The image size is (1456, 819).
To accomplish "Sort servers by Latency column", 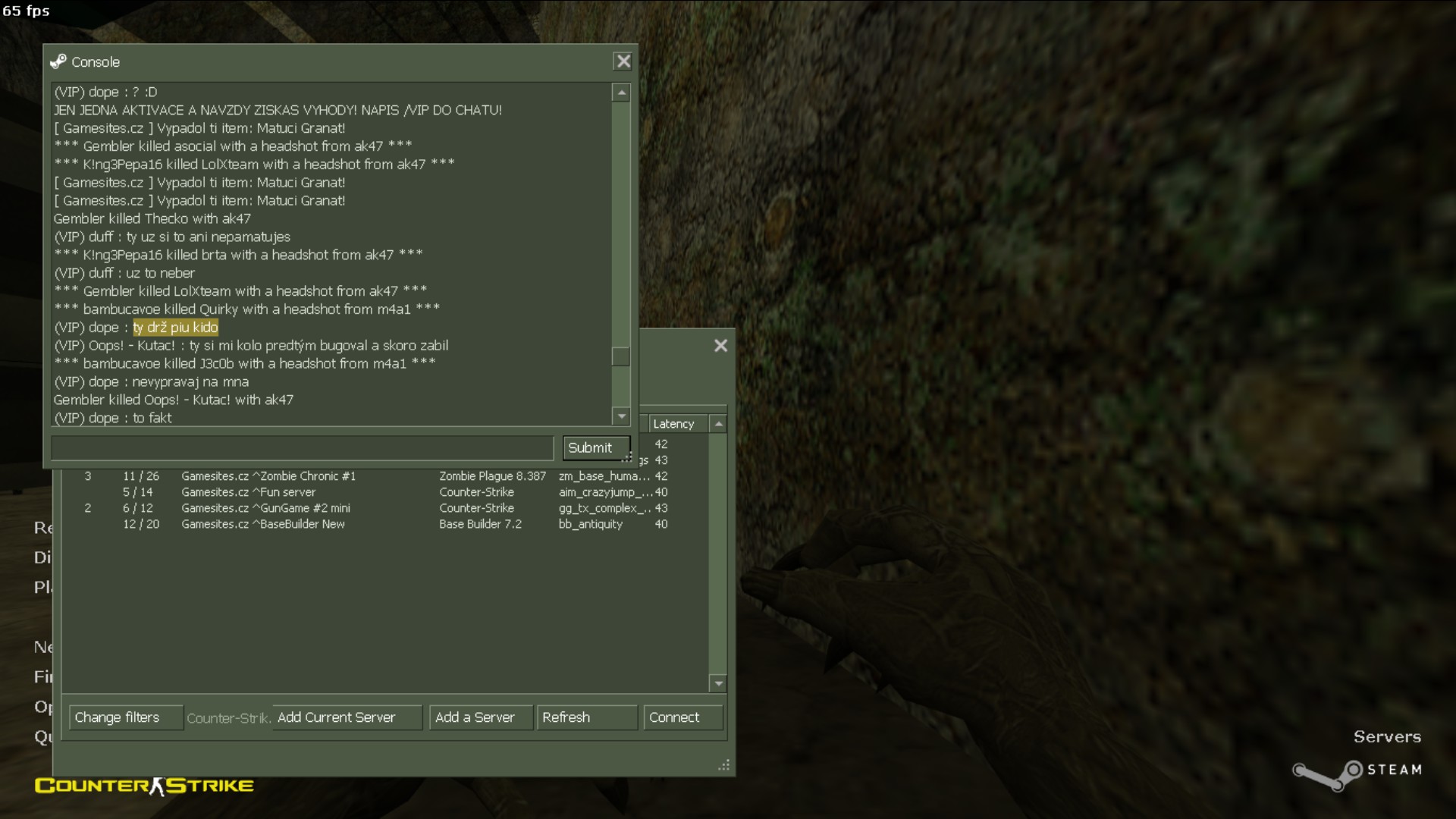I will [x=677, y=424].
